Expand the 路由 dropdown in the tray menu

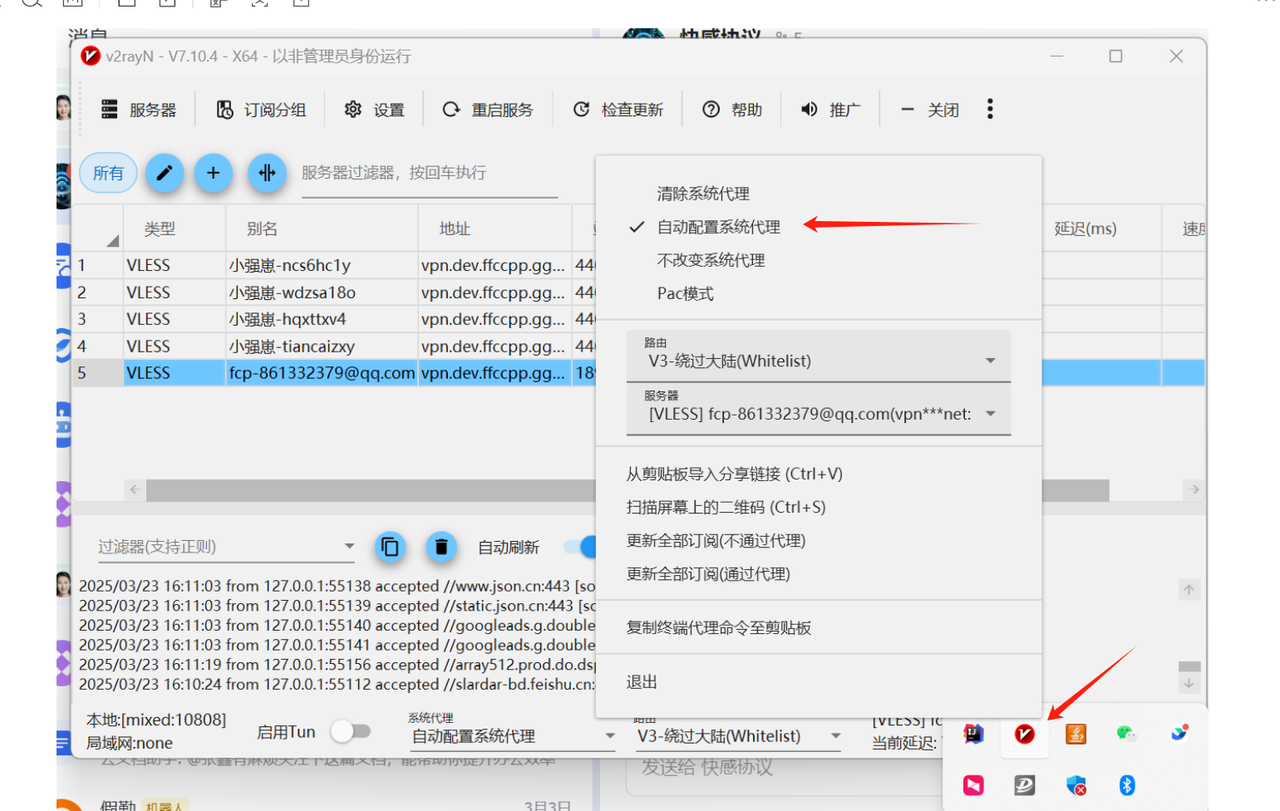pyautogui.click(x=819, y=357)
